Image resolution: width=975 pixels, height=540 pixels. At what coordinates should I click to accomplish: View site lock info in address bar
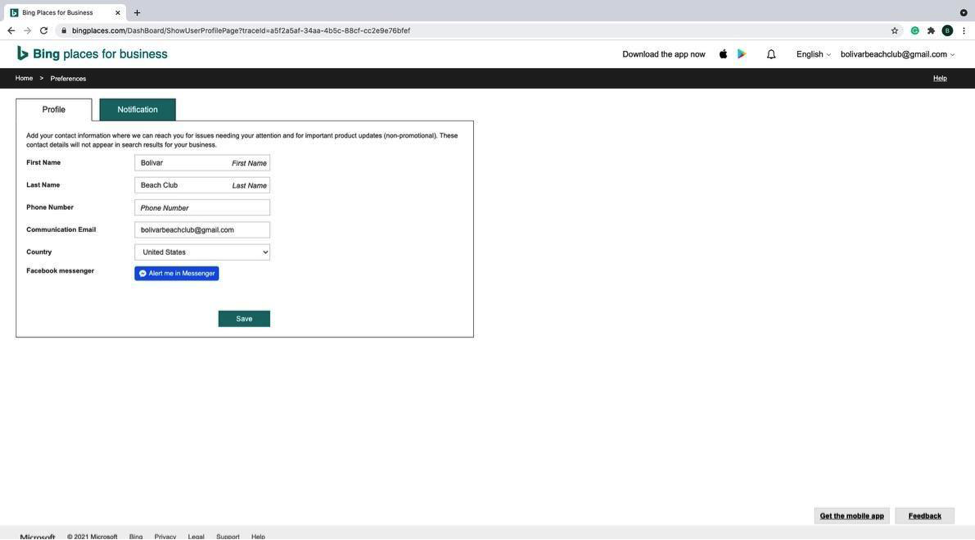[63, 30]
